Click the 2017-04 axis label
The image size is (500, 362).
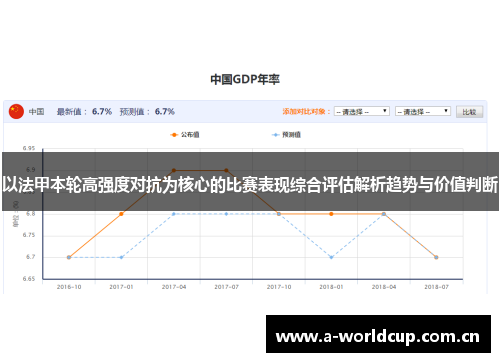(x=174, y=287)
